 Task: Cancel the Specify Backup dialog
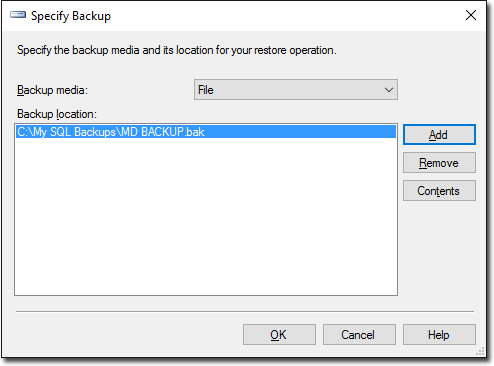(x=359, y=334)
